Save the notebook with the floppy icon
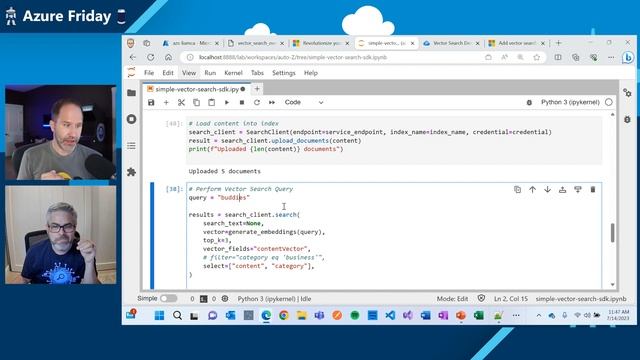This screenshot has width=640, height=360. click(x=151, y=102)
